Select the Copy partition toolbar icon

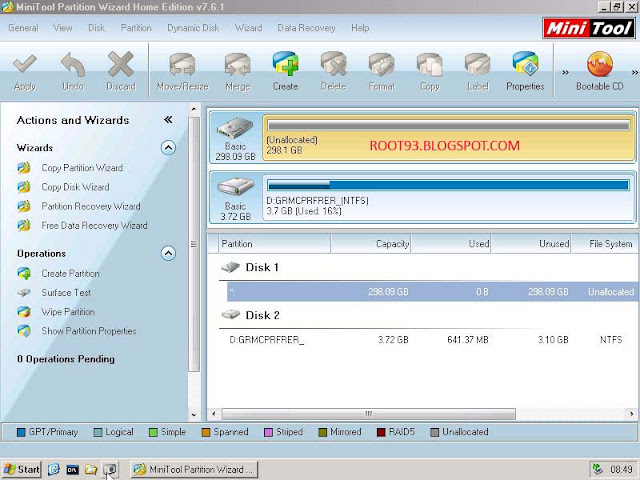pyautogui.click(x=429, y=65)
